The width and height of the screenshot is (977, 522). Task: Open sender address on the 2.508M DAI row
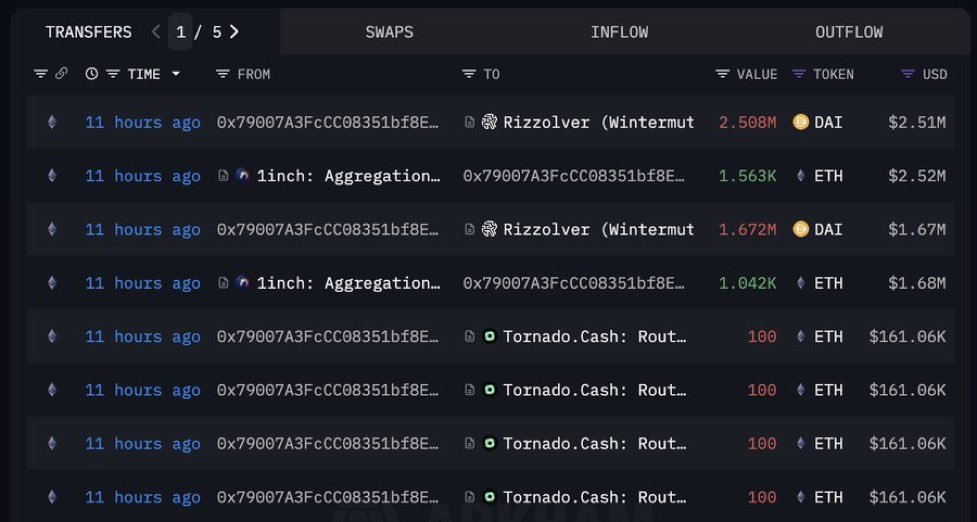tap(328, 122)
